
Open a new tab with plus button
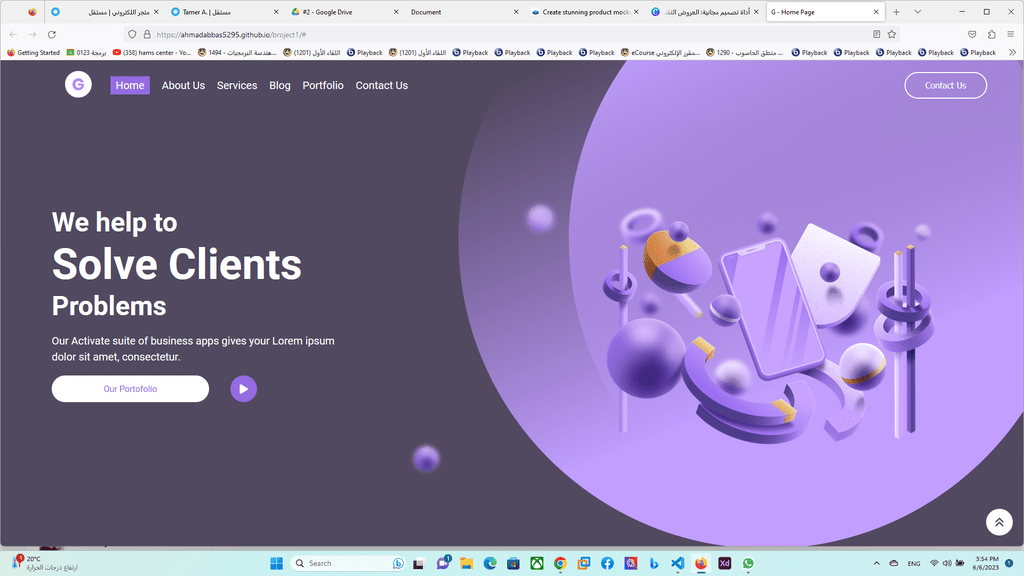pyautogui.click(x=896, y=12)
